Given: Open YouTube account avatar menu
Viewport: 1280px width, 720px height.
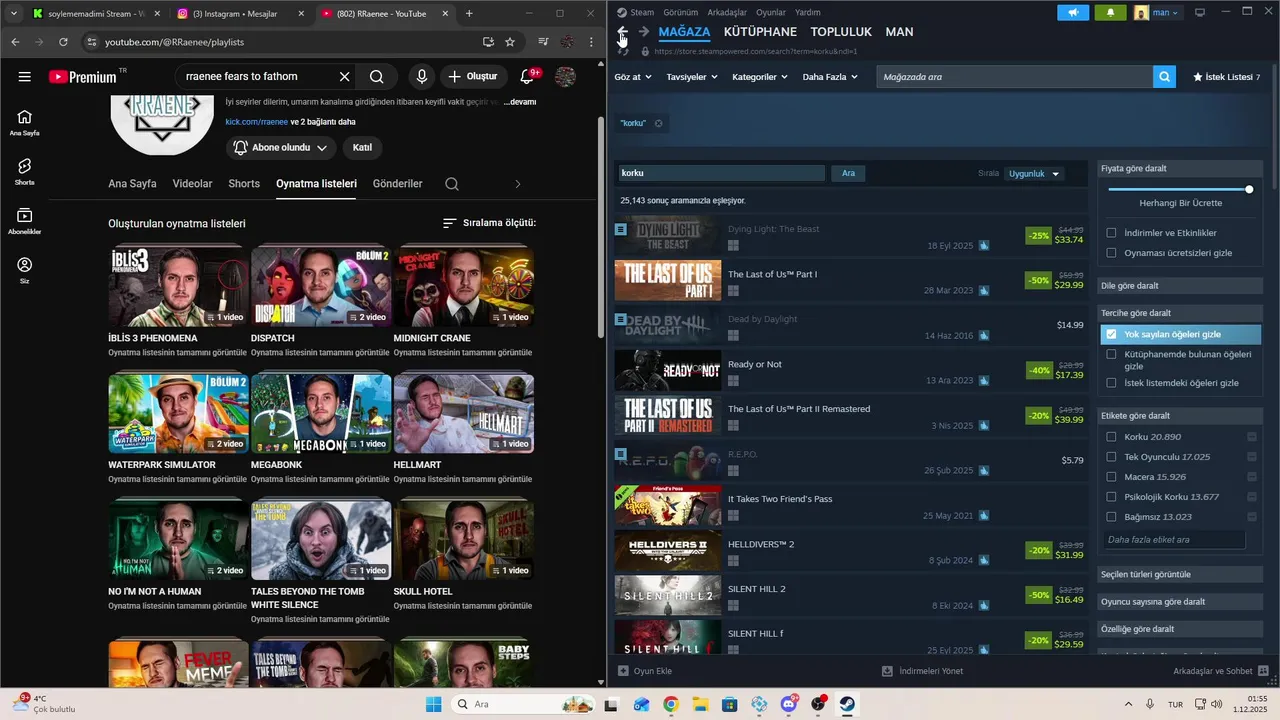Looking at the screenshot, I should pyautogui.click(x=565, y=77).
